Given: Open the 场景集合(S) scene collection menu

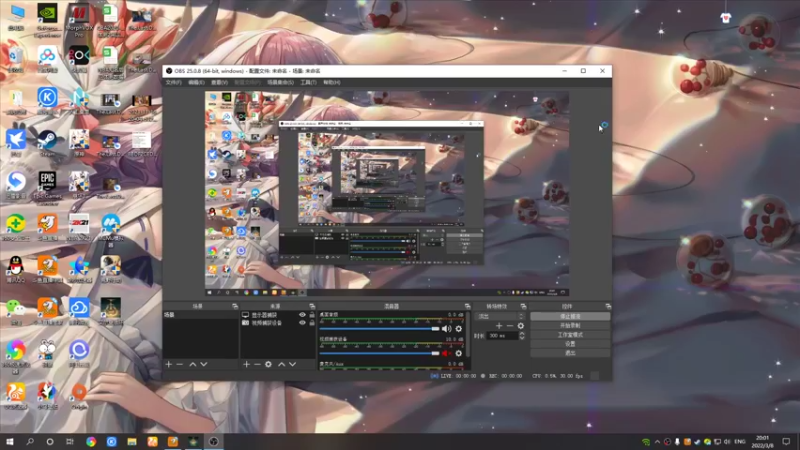Looking at the screenshot, I should (280, 82).
